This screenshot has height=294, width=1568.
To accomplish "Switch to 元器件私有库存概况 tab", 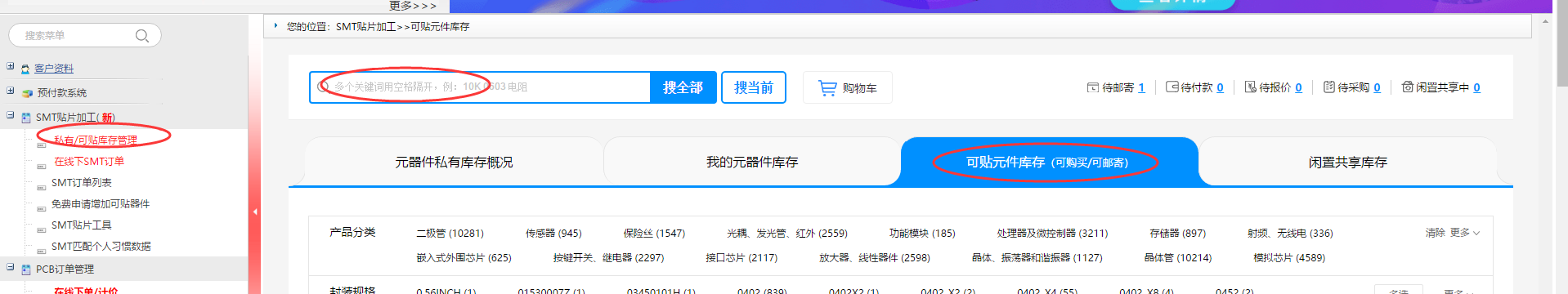I will [x=454, y=163].
